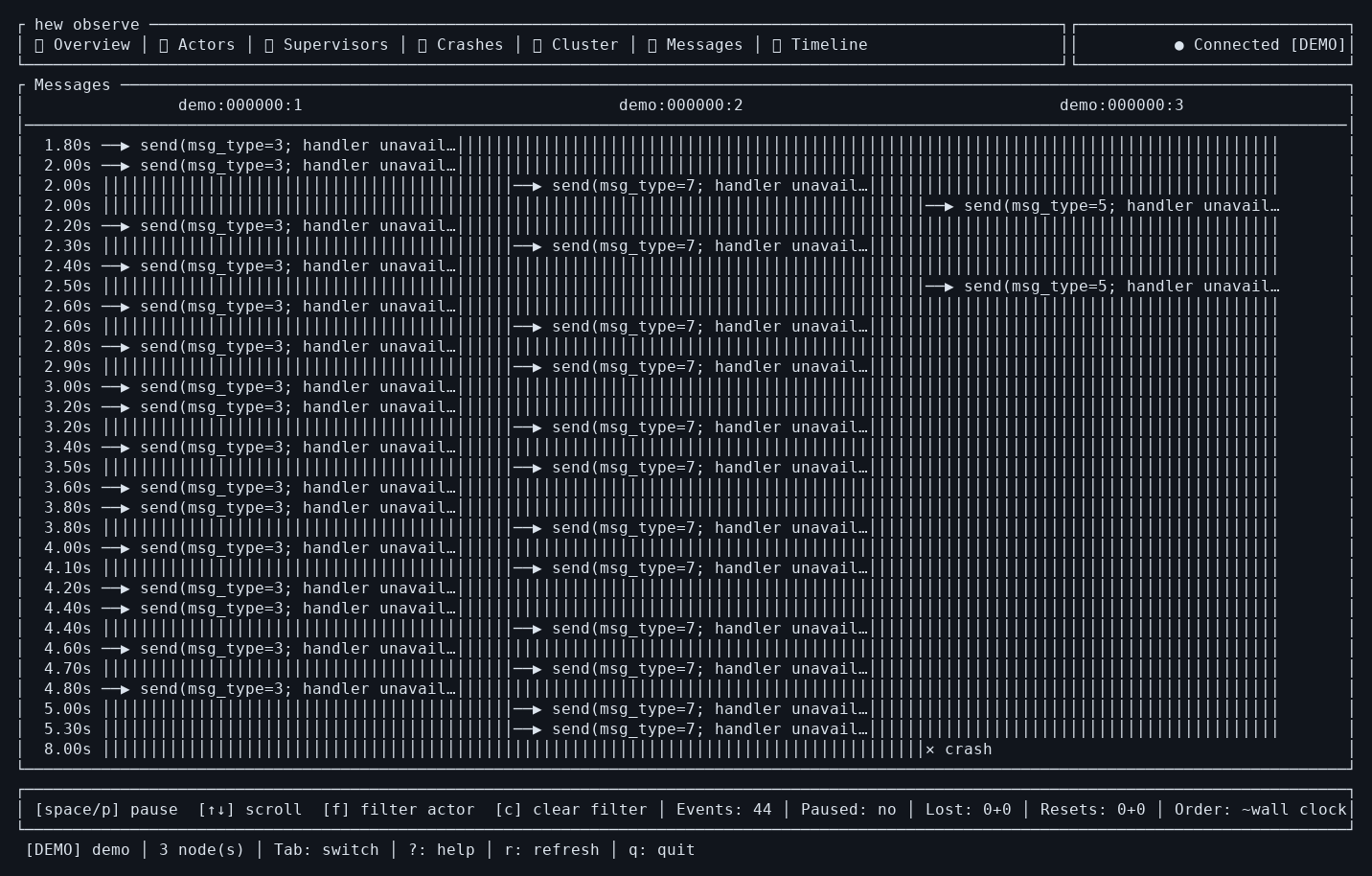Select column header demo:000000:2
Image resolution: width=1372 pixels, height=876 pixels.
coord(681,105)
